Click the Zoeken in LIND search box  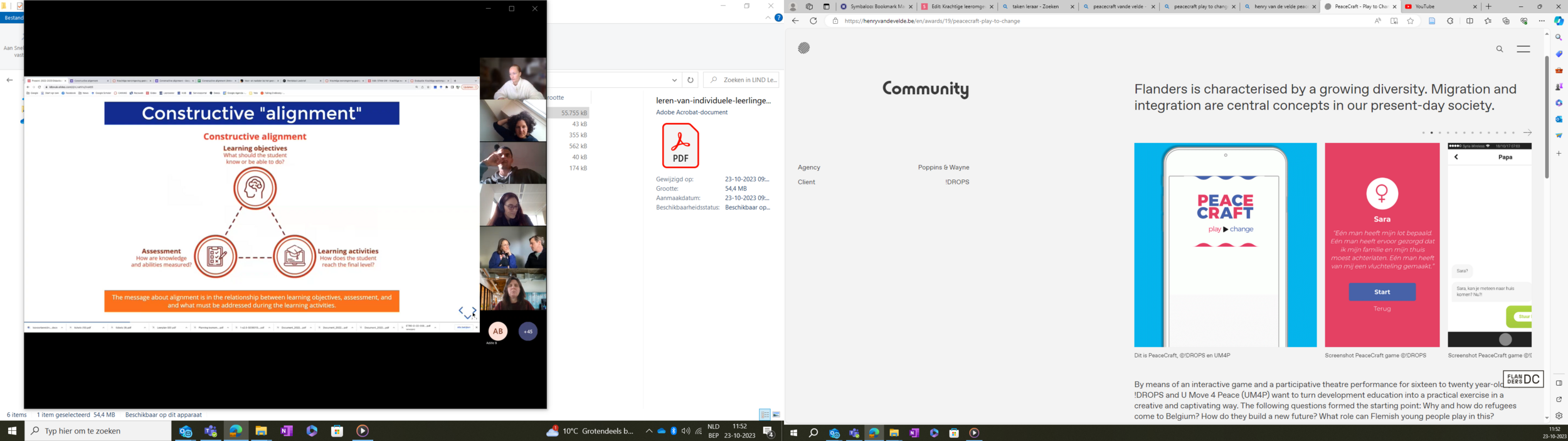coord(741,80)
